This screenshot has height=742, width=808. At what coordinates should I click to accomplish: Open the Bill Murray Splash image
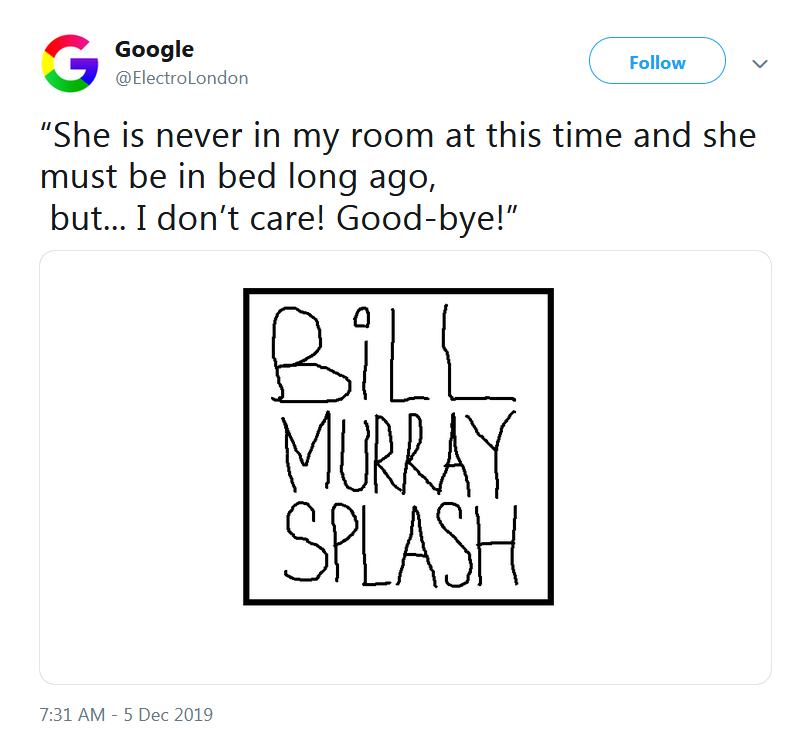398,447
